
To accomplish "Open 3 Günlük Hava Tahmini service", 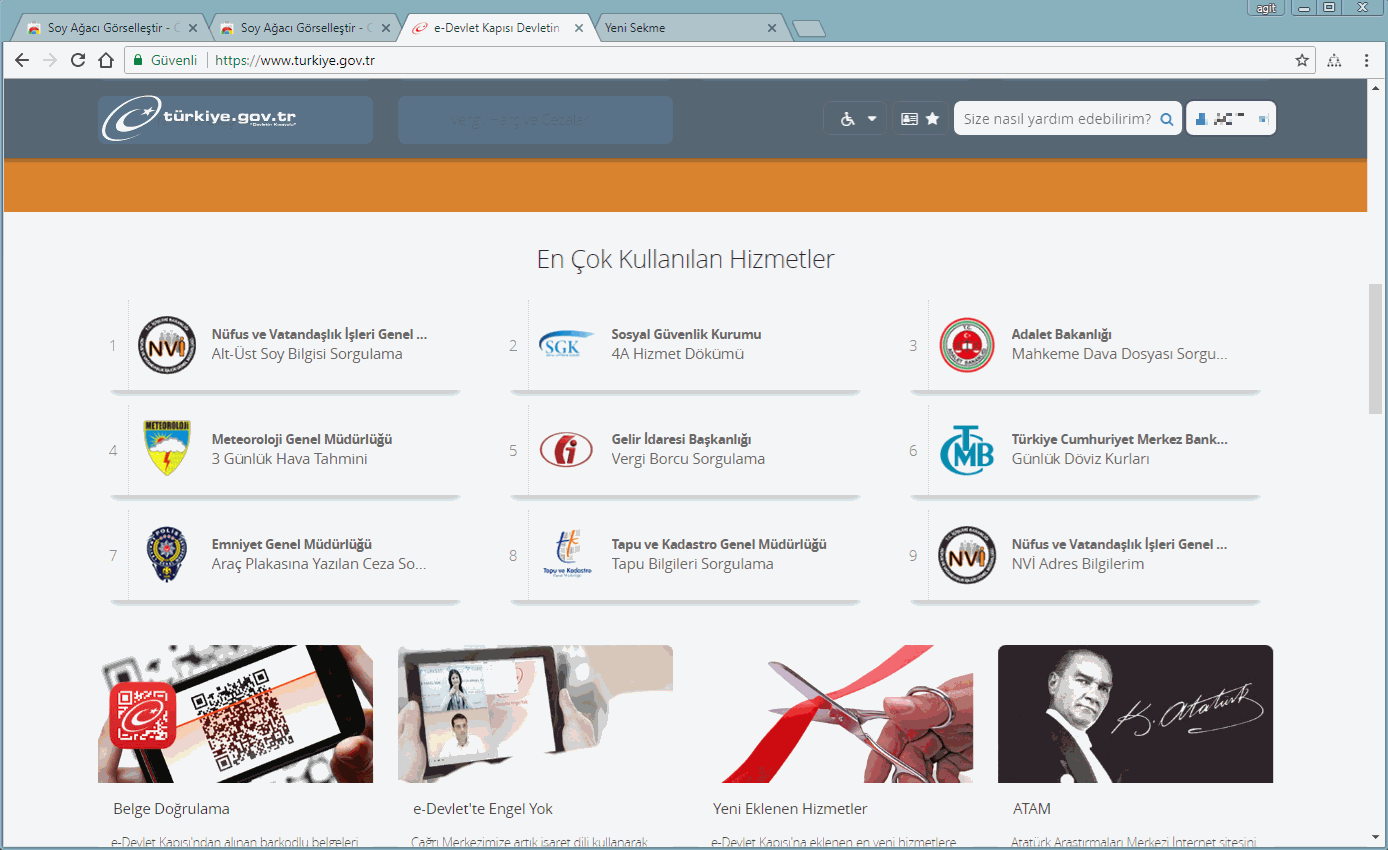I will pyautogui.click(x=290, y=459).
